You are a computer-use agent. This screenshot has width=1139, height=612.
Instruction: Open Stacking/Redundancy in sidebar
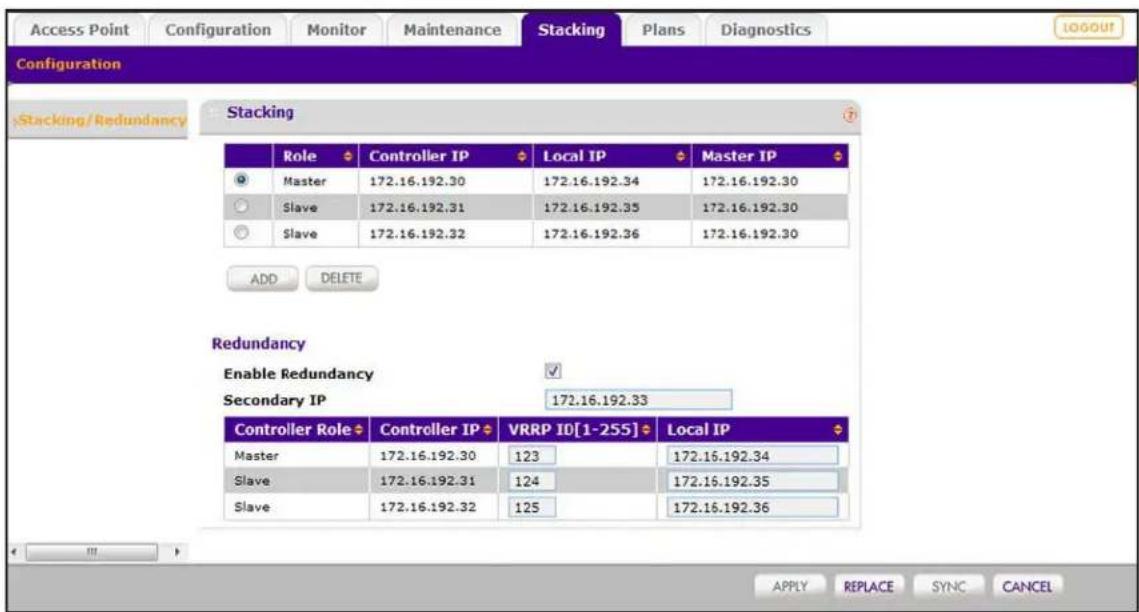tap(100, 120)
